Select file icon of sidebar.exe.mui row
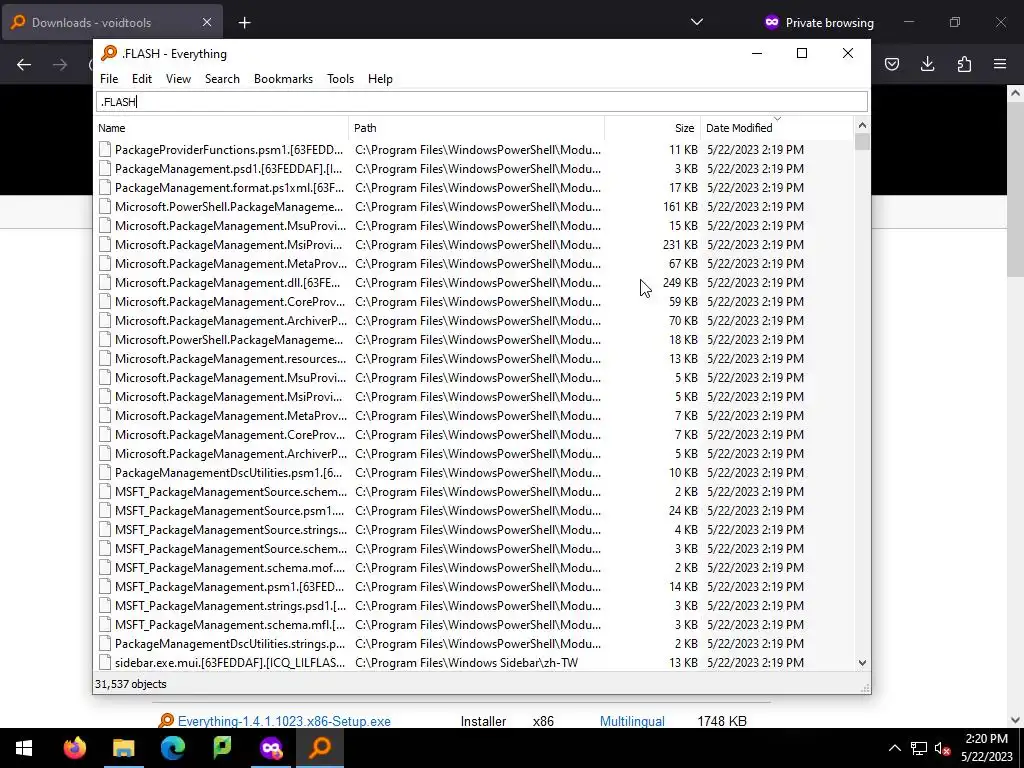 (104, 663)
